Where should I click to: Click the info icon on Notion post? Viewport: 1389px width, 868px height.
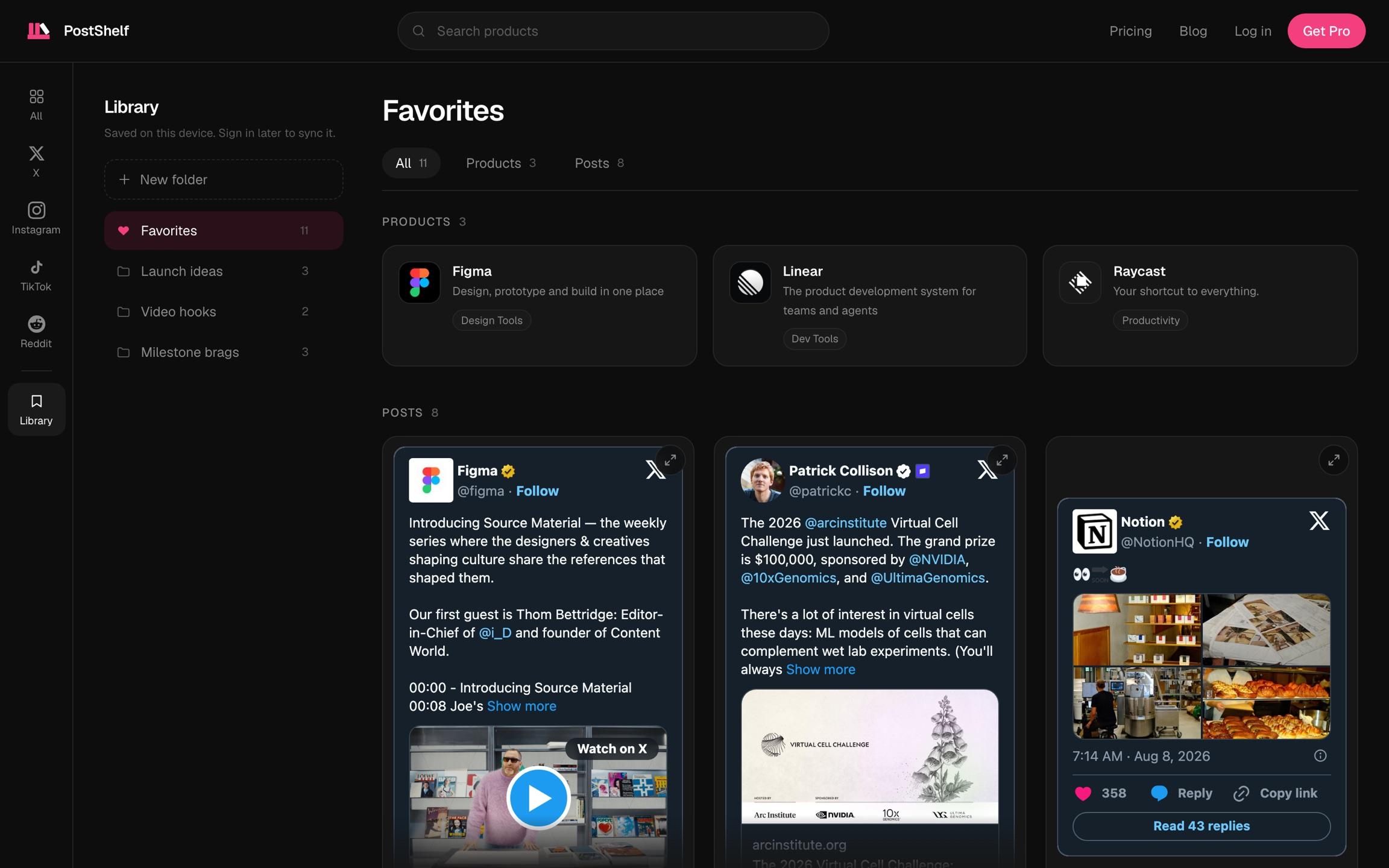(1320, 756)
